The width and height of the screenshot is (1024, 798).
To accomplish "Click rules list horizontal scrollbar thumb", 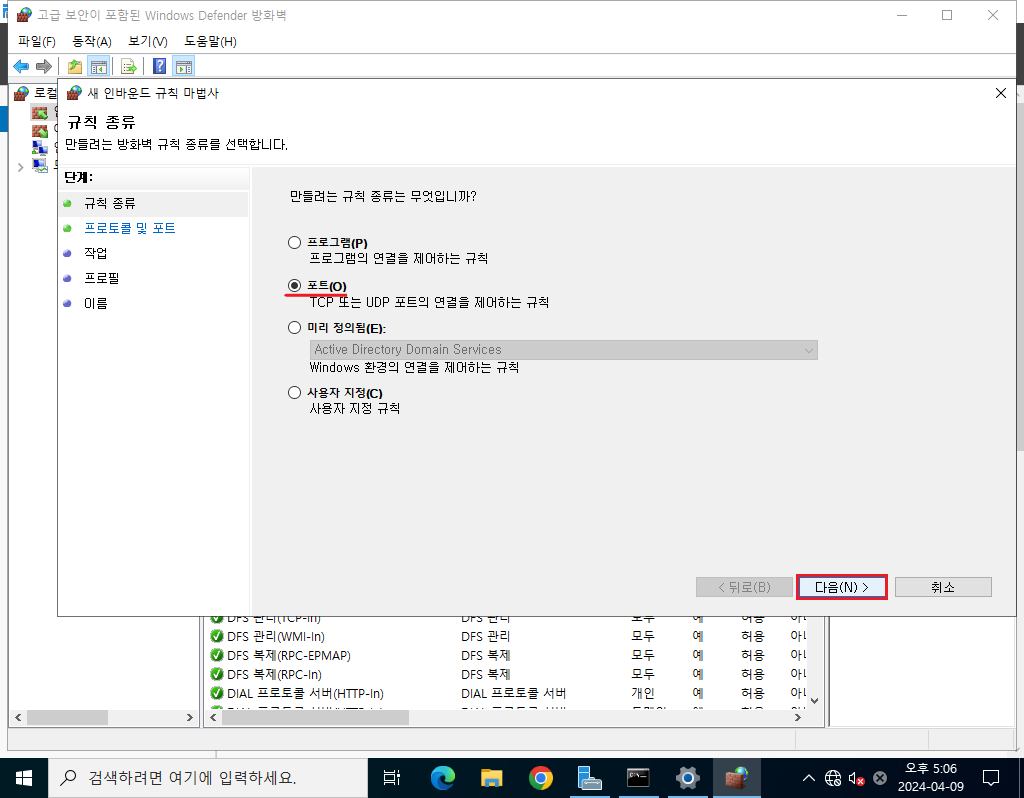I will 315,717.
